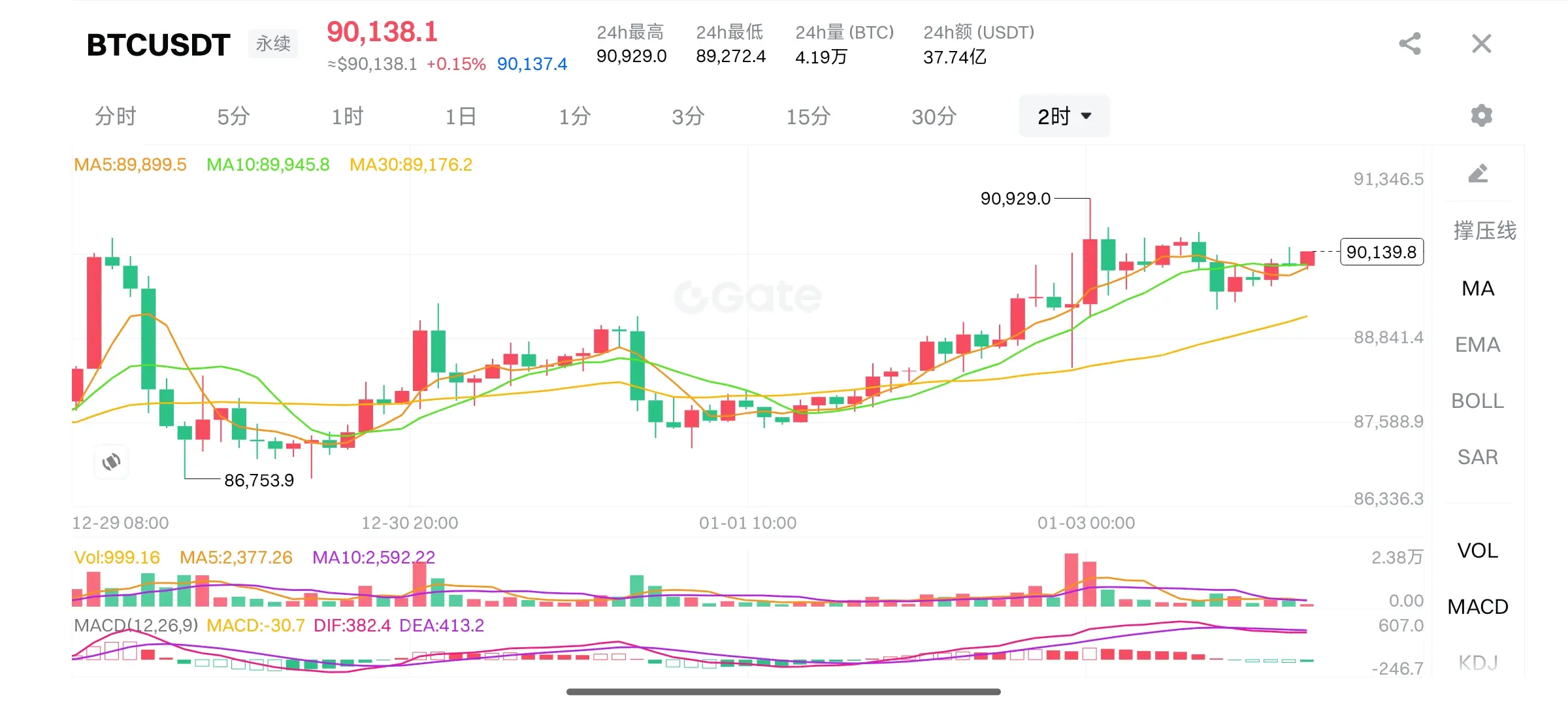Enable the SAR indicator
The width and height of the screenshot is (1568, 706).
point(1478,457)
